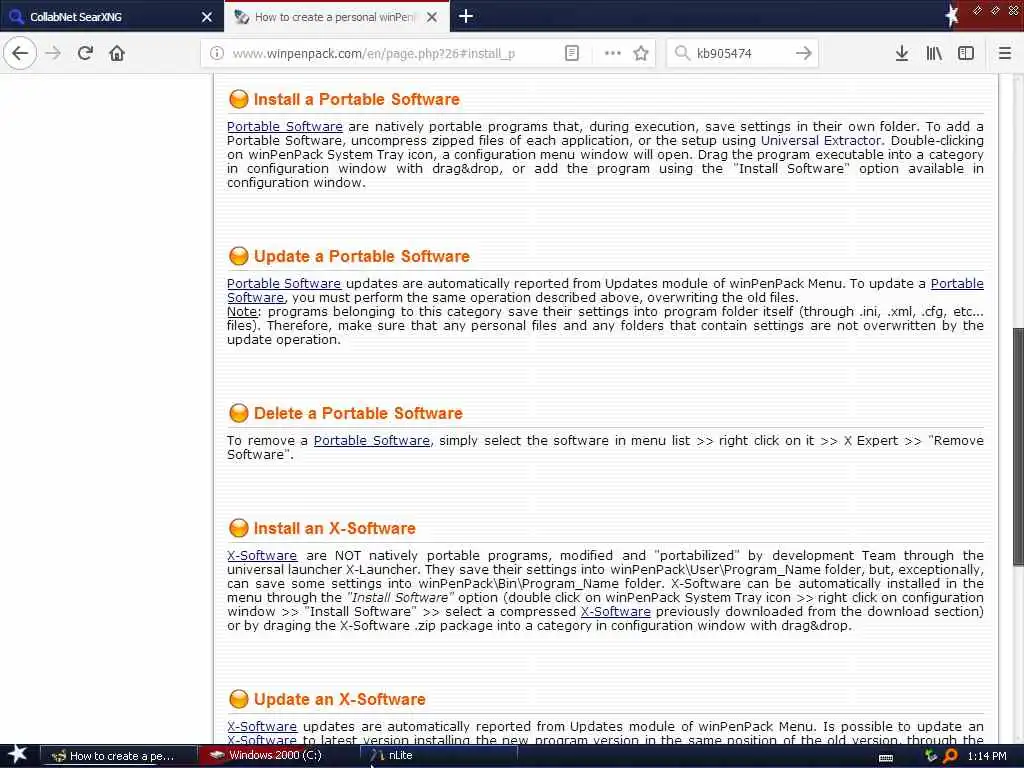
Task: Select the How to create a personal winPenPack tab
Action: [336, 16]
